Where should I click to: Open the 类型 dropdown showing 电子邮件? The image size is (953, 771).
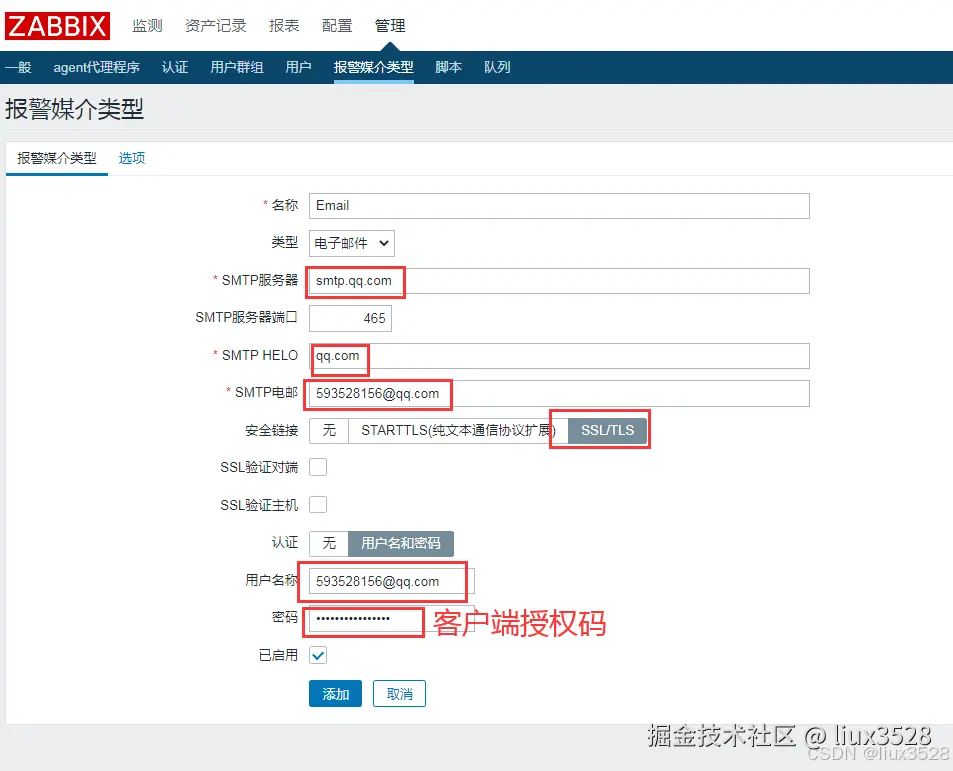point(351,243)
